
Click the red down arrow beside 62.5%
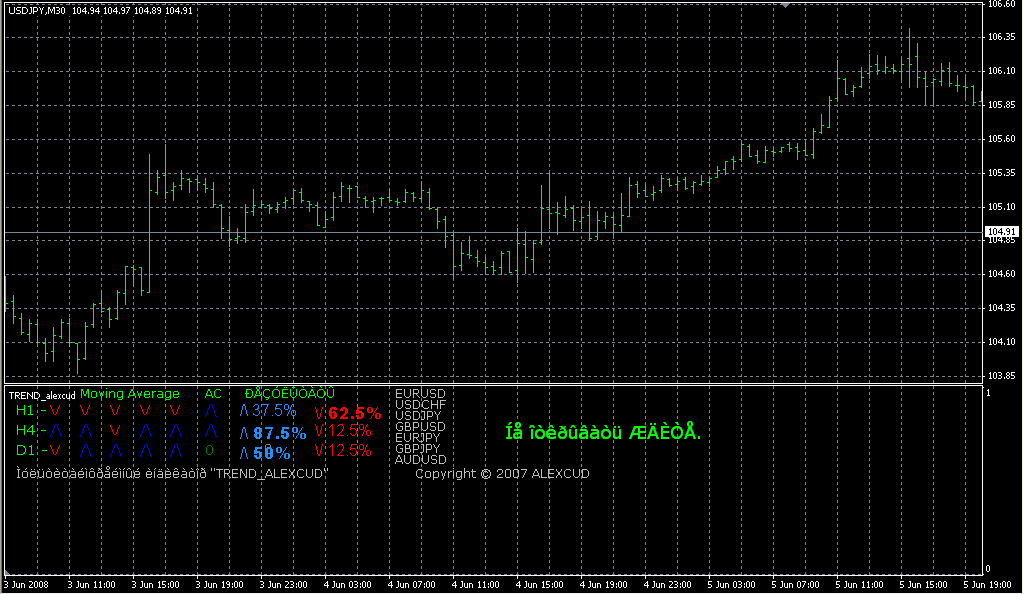(319, 413)
